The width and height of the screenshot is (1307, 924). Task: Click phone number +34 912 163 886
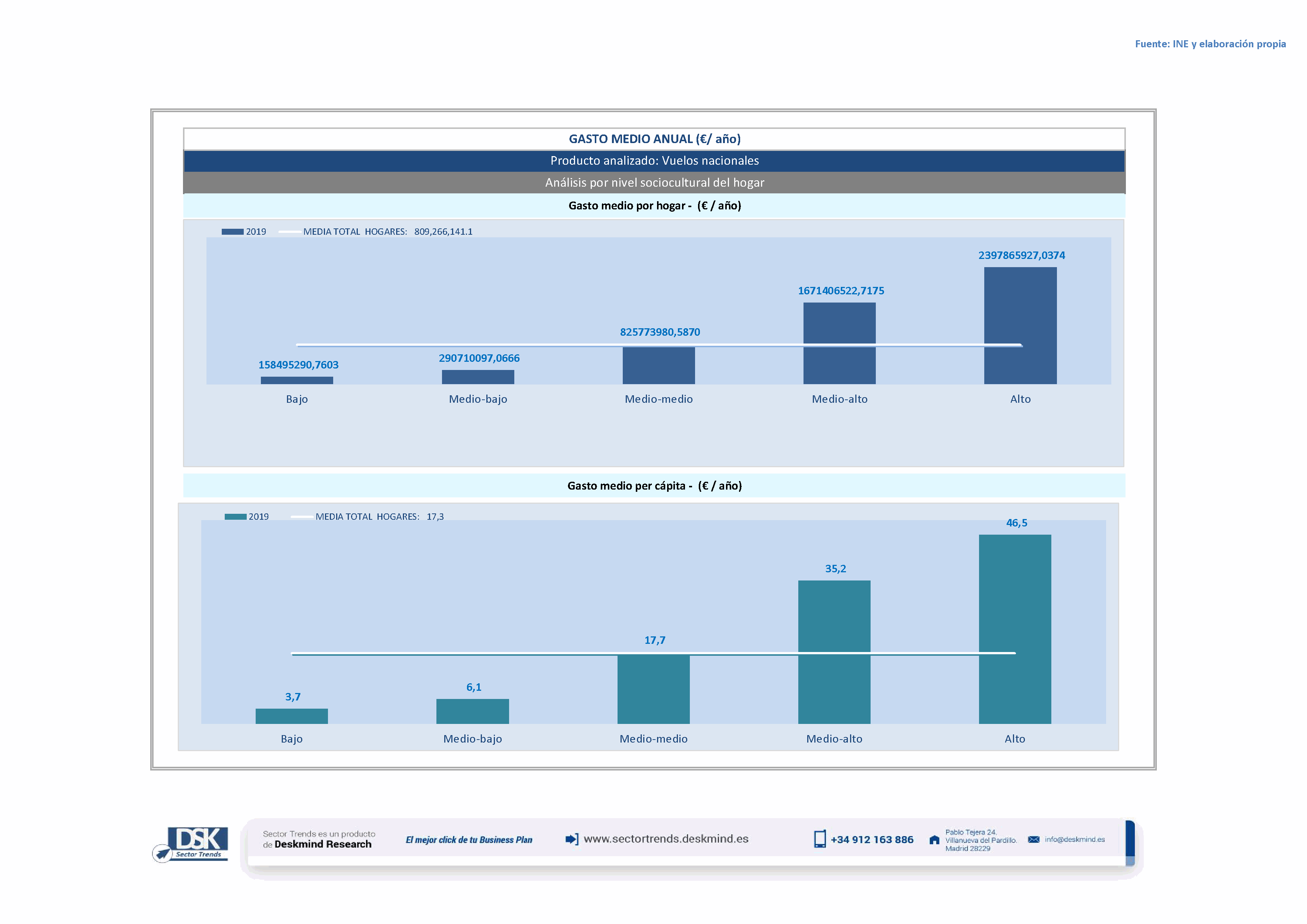click(872, 840)
